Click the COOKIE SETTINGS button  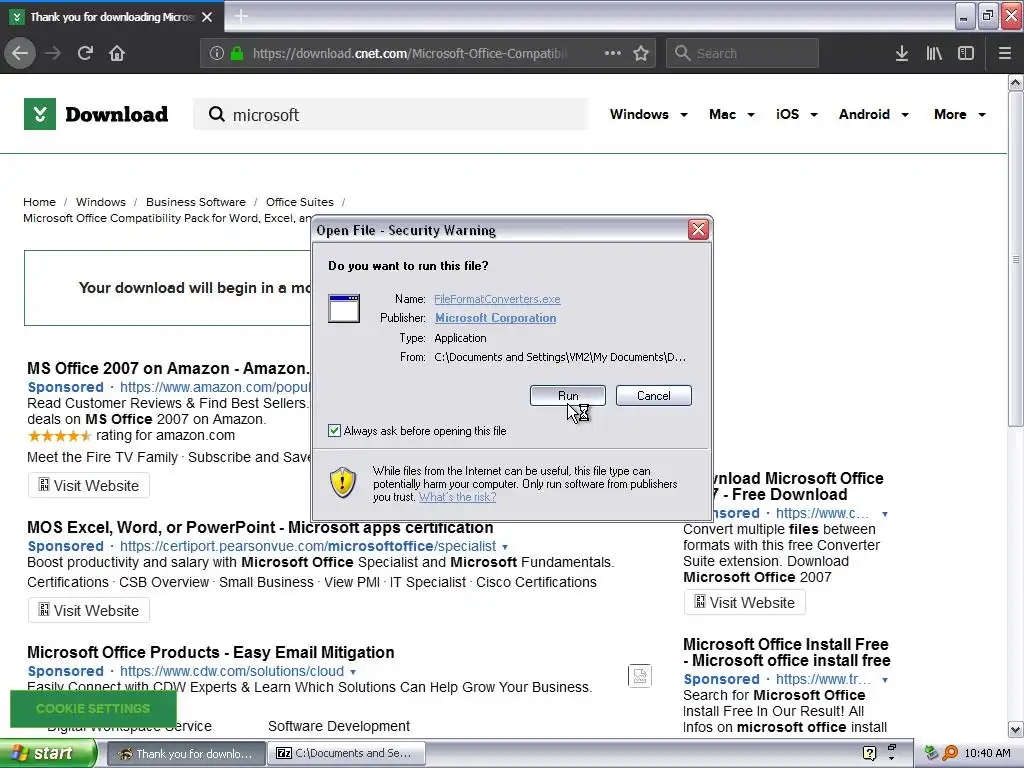coord(93,709)
